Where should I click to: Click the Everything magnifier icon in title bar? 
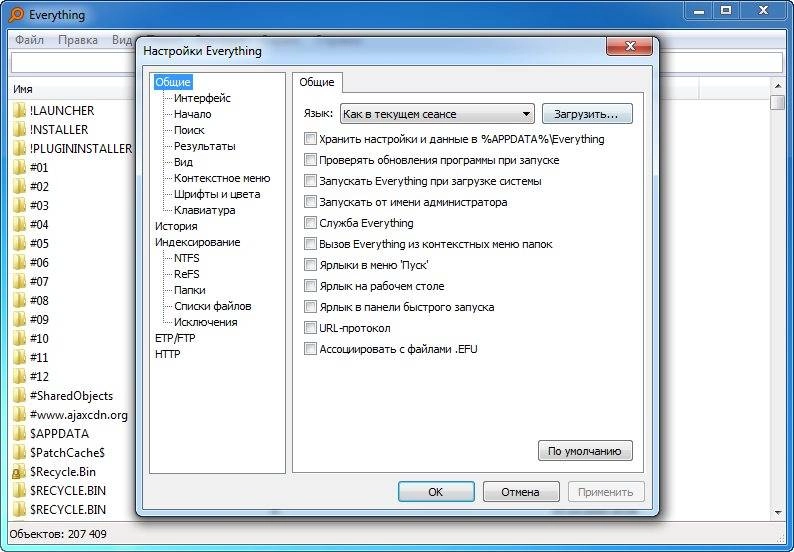point(16,15)
